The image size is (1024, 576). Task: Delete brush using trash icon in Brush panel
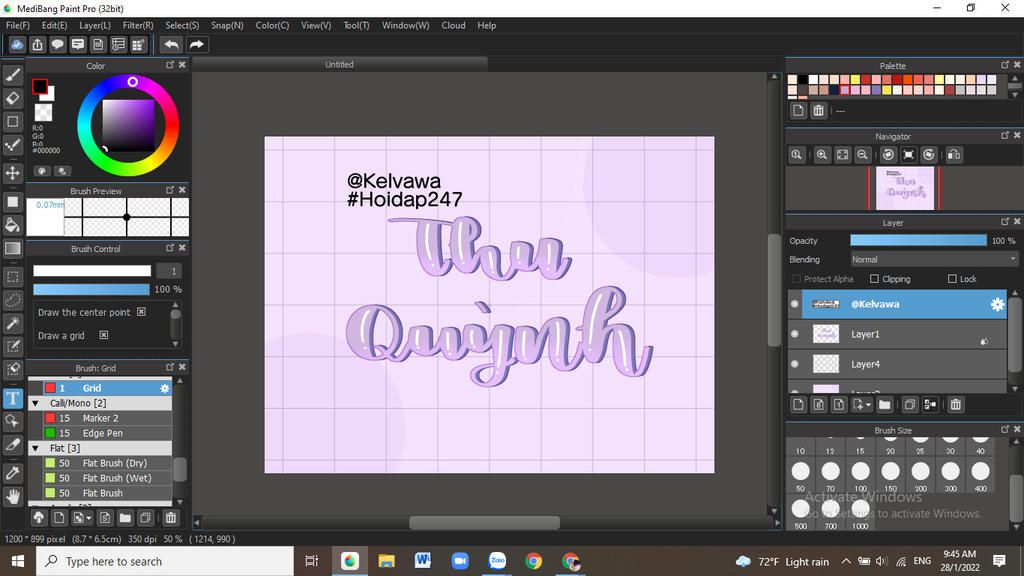pos(170,518)
